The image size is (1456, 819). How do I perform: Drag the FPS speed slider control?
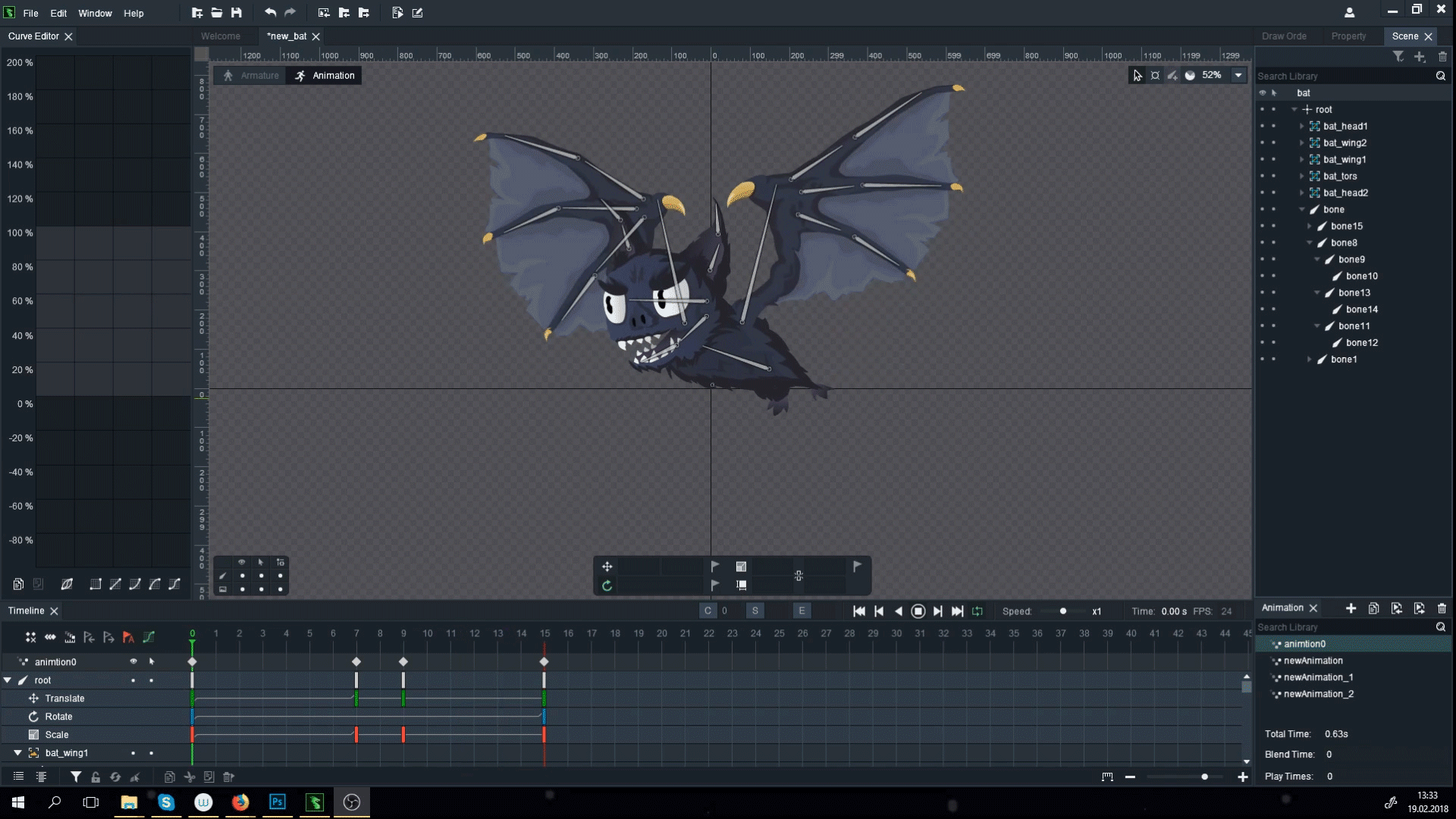[1062, 610]
